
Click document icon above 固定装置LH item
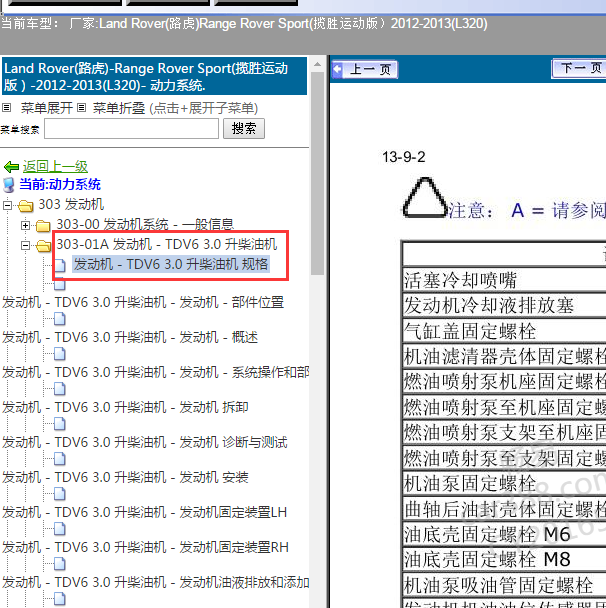coord(60,494)
